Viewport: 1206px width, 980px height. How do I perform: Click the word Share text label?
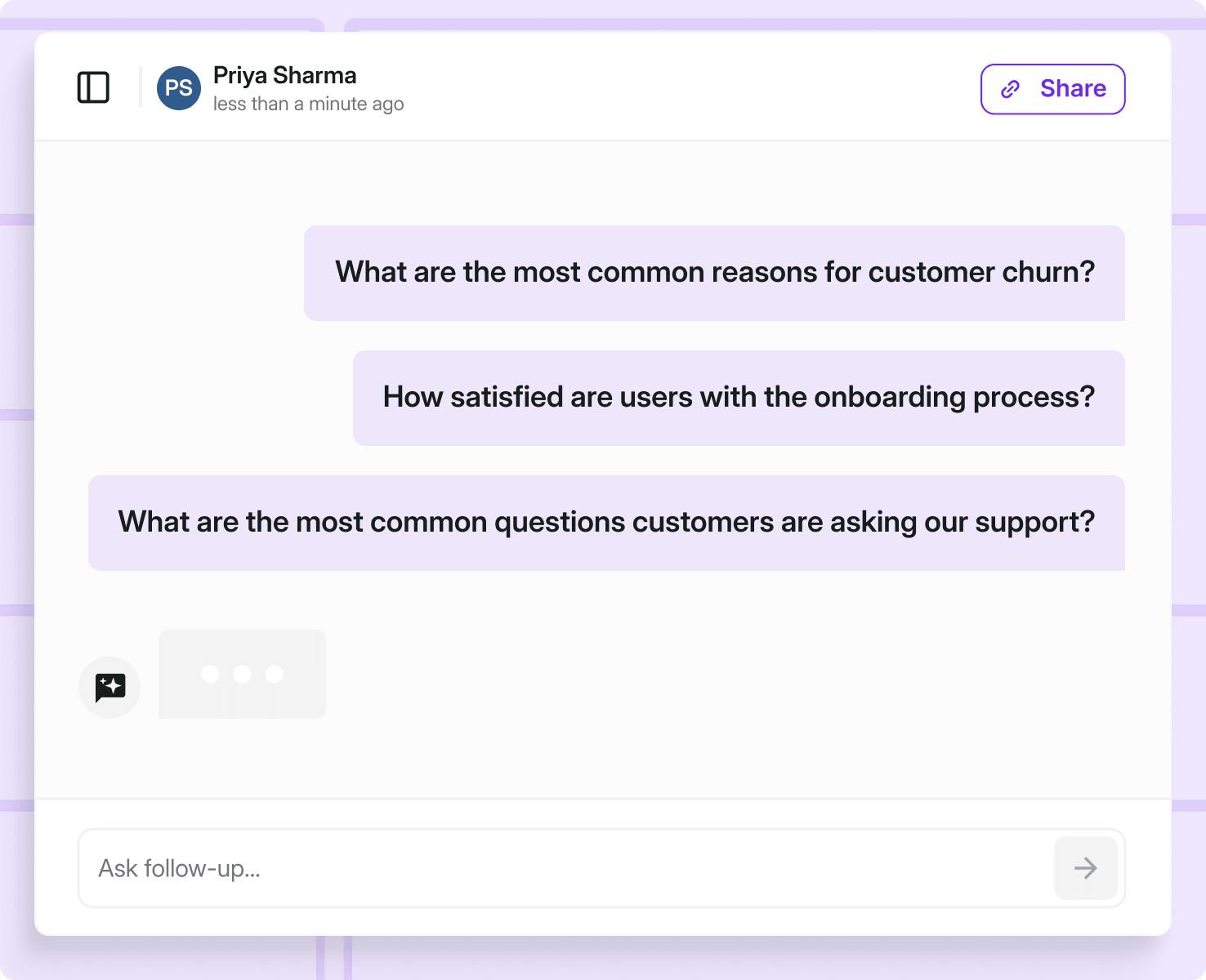[x=1073, y=88]
